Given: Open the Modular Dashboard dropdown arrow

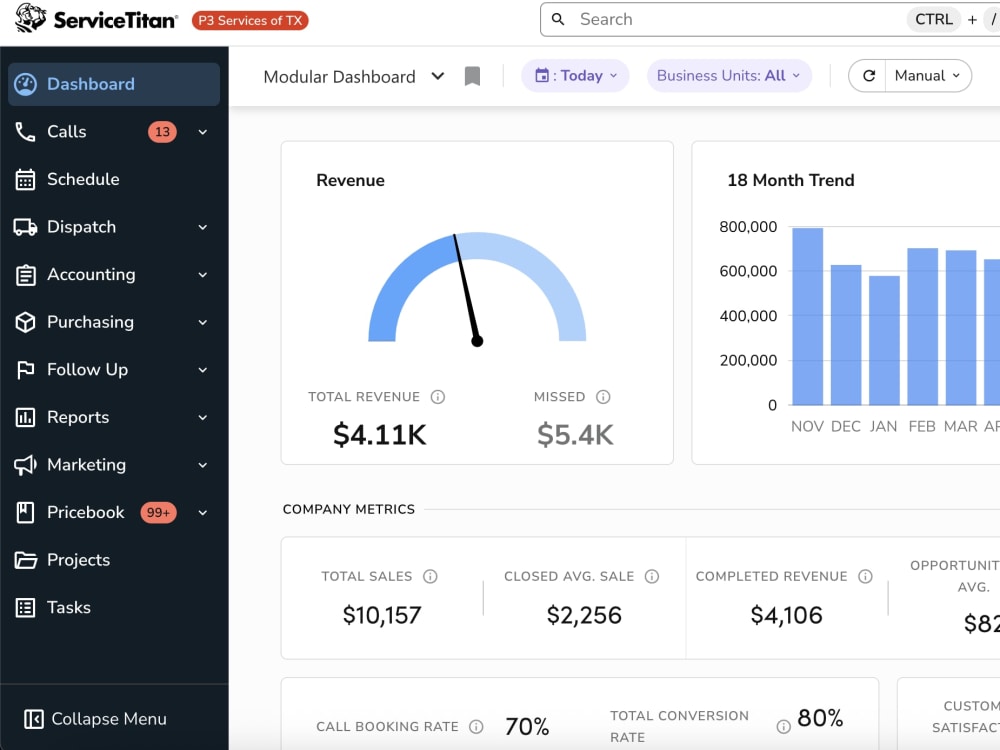Looking at the screenshot, I should click(x=438, y=77).
